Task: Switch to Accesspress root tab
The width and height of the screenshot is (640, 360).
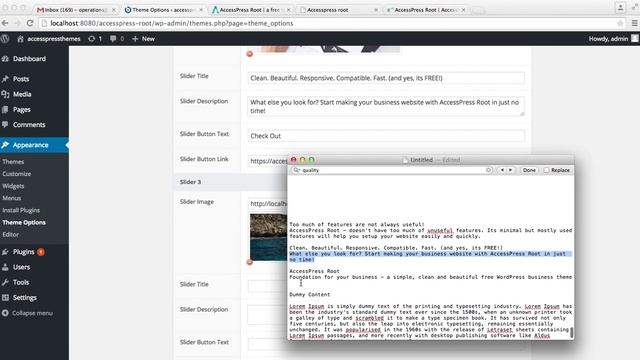Action: coord(338,10)
